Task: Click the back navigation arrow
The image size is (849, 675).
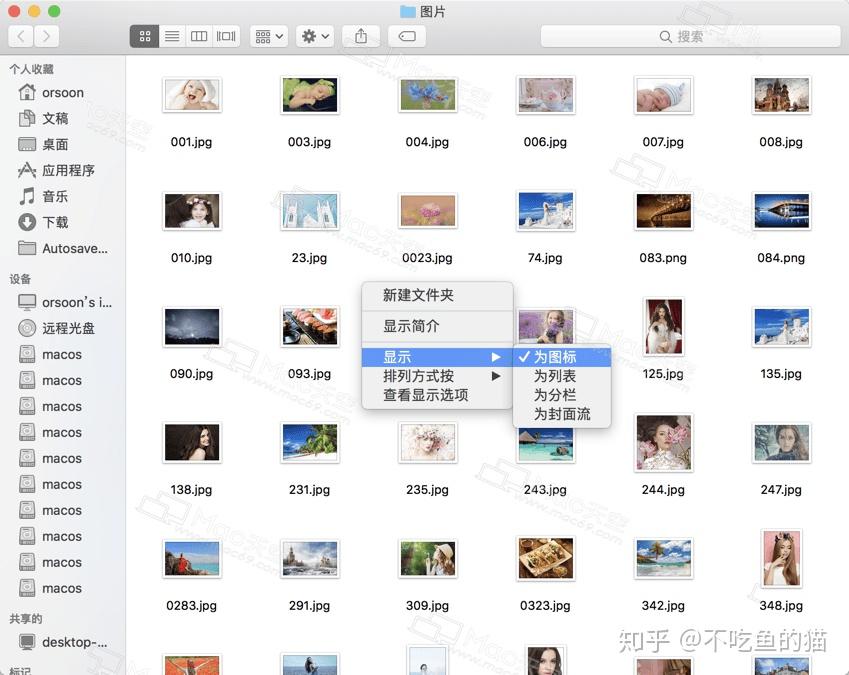Action: (19, 35)
